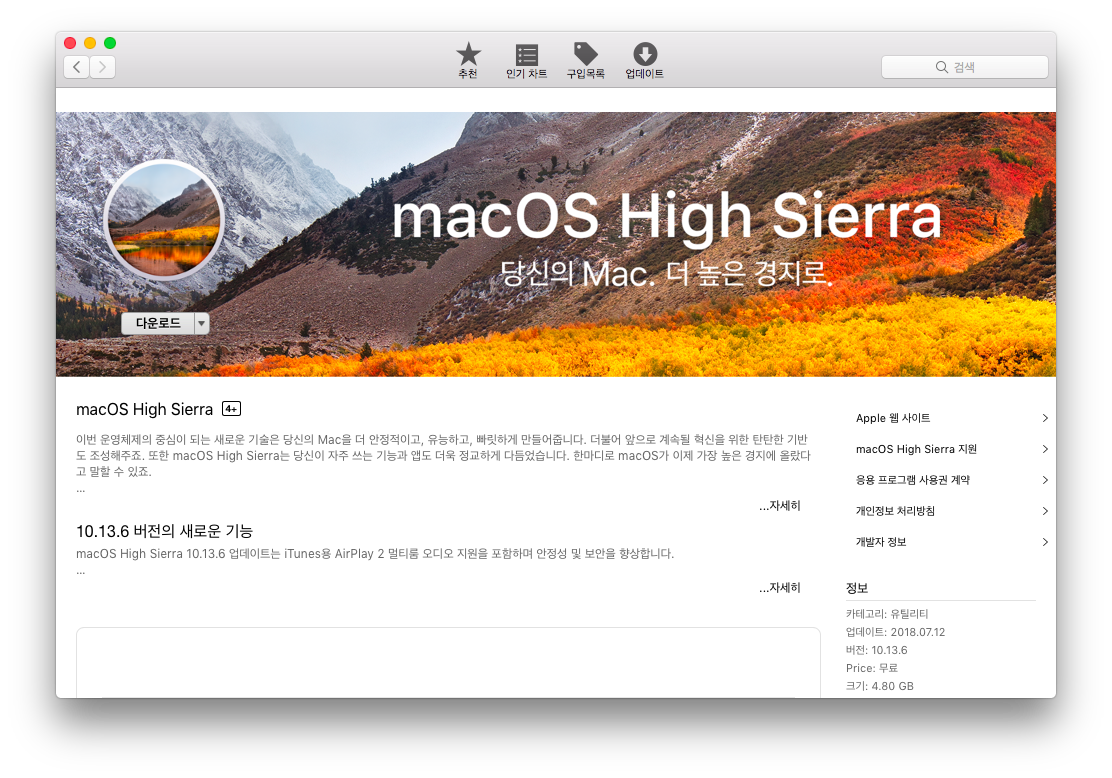
Task: Expand 10.13.6 release notes ...자세히 link
Action: 779,588
